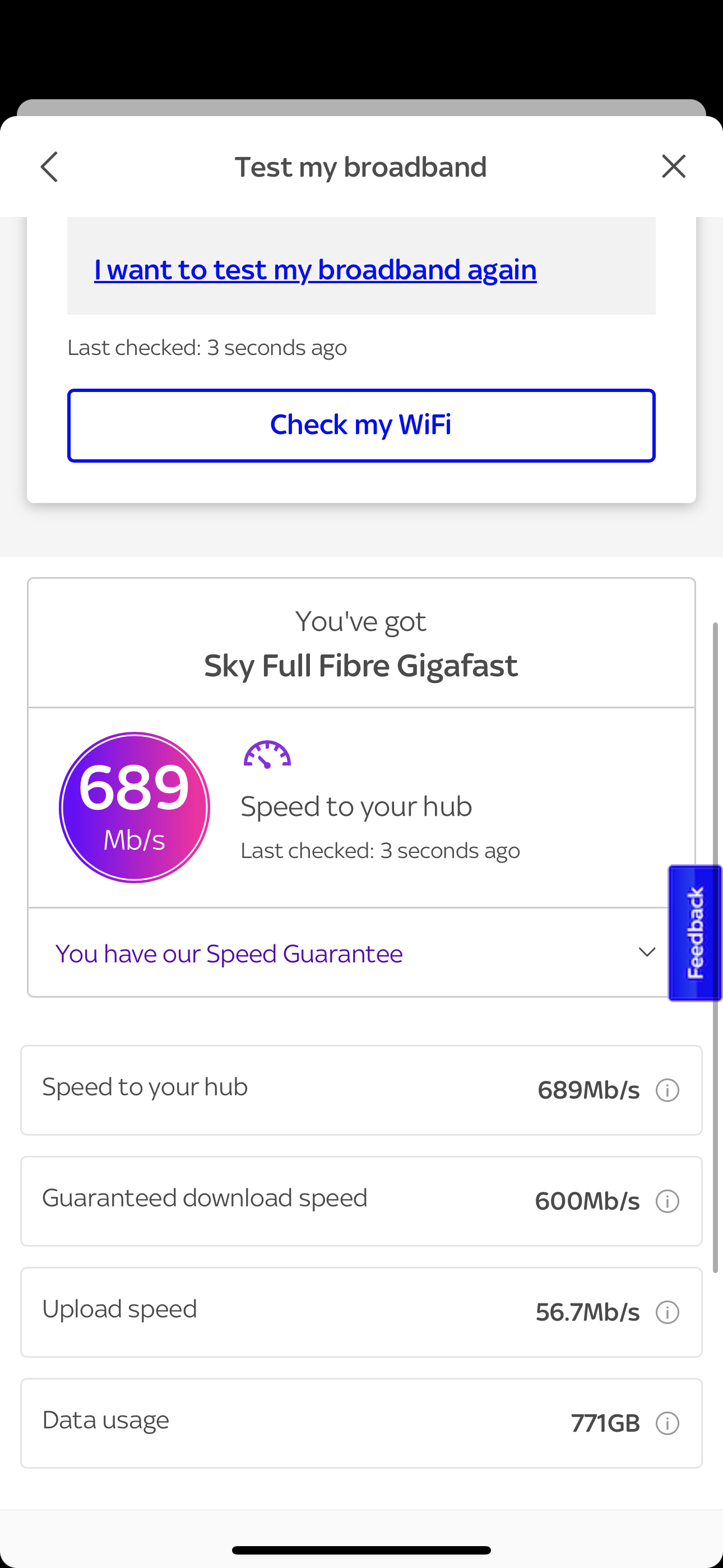Viewport: 723px width, 1568px height.
Task: Show info for Upload speed
Action: pyautogui.click(x=667, y=1312)
